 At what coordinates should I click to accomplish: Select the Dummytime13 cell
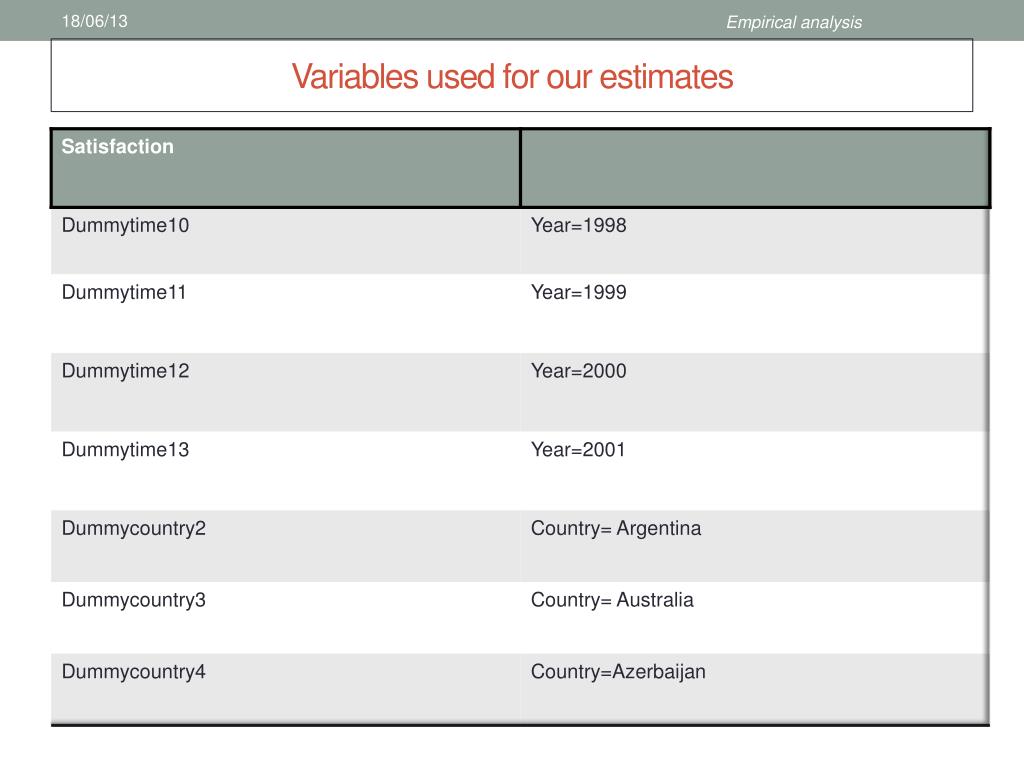click(285, 471)
